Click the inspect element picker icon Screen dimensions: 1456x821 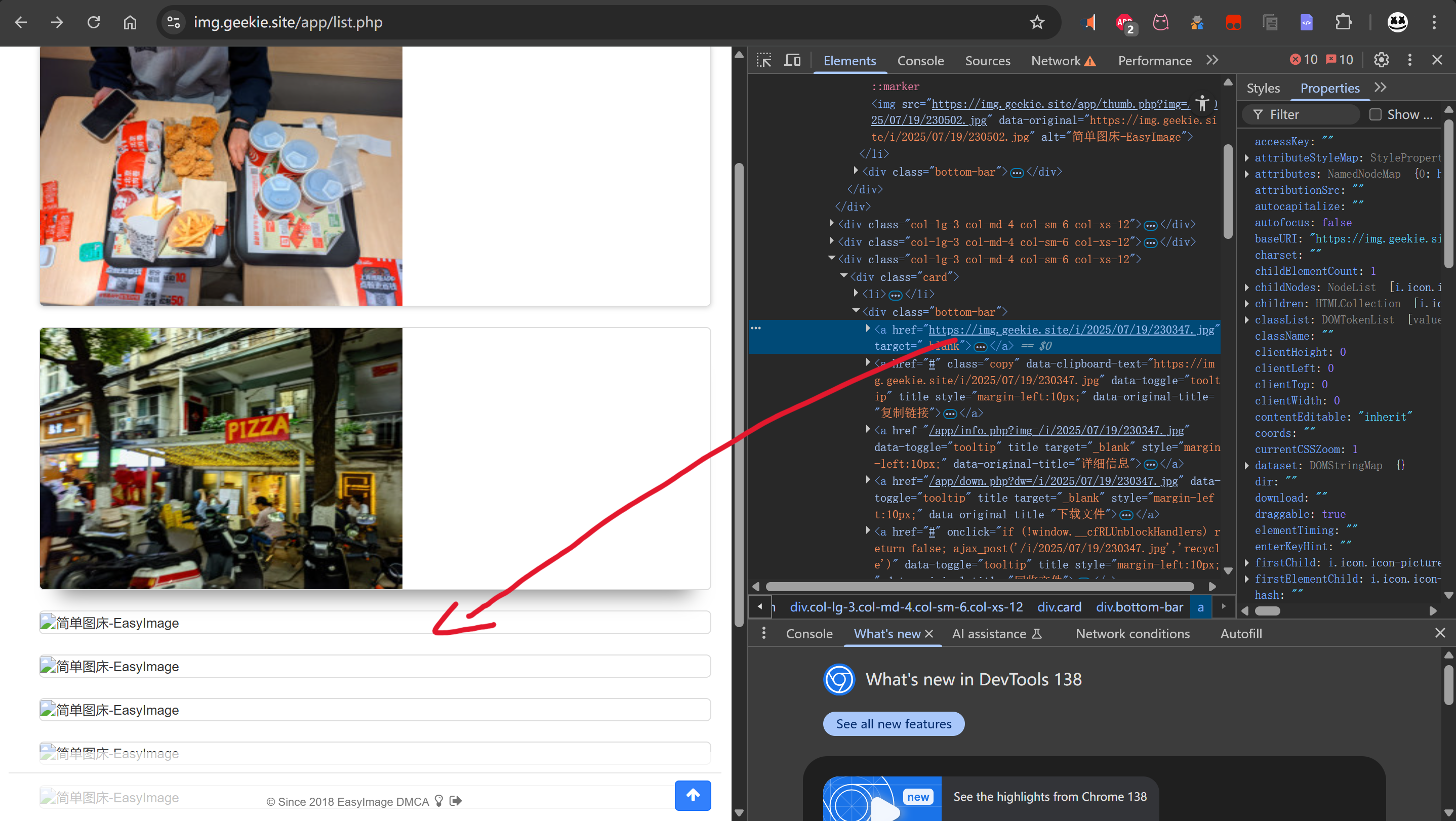763,60
